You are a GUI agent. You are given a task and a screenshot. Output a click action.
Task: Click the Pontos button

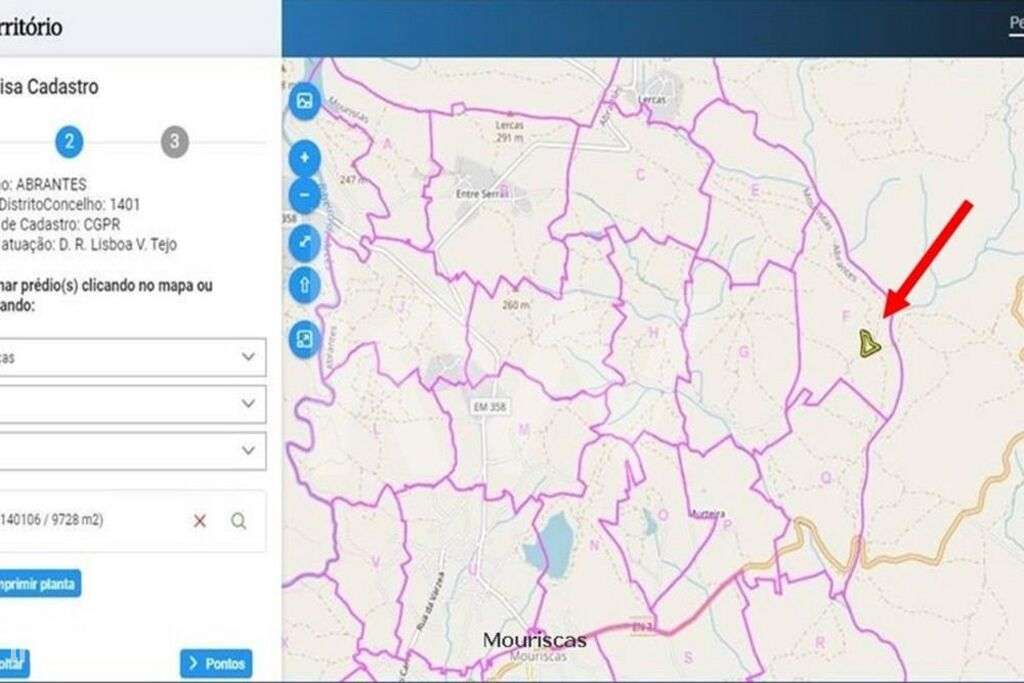coord(216,664)
